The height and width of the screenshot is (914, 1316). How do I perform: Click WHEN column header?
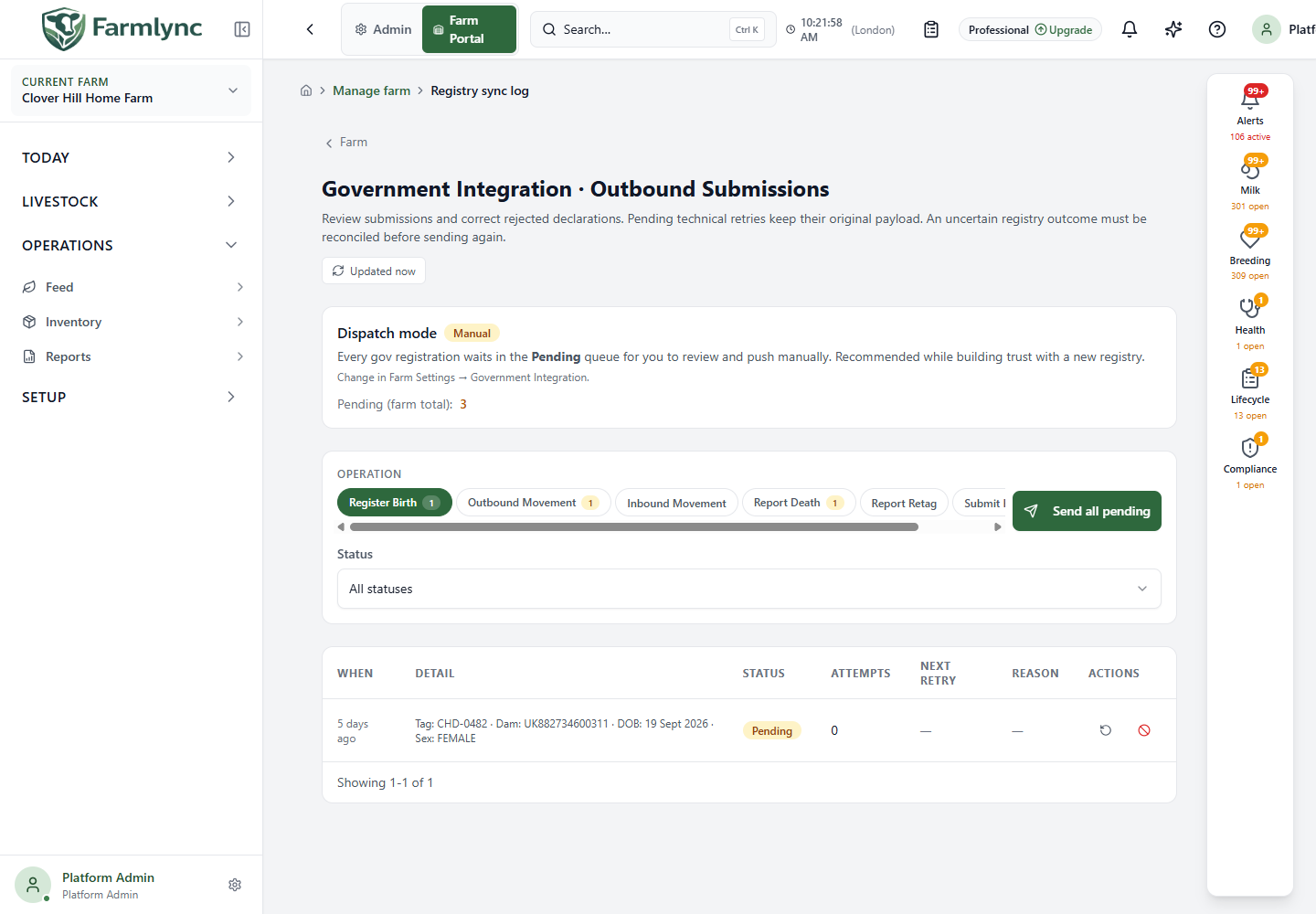click(356, 674)
